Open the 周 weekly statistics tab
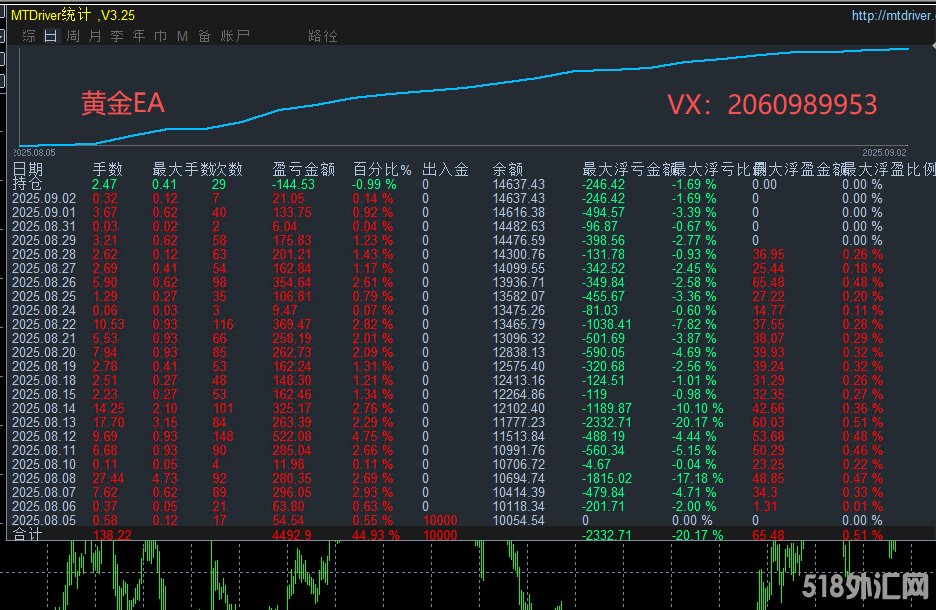Screen dimensions: 936x610 coord(73,36)
